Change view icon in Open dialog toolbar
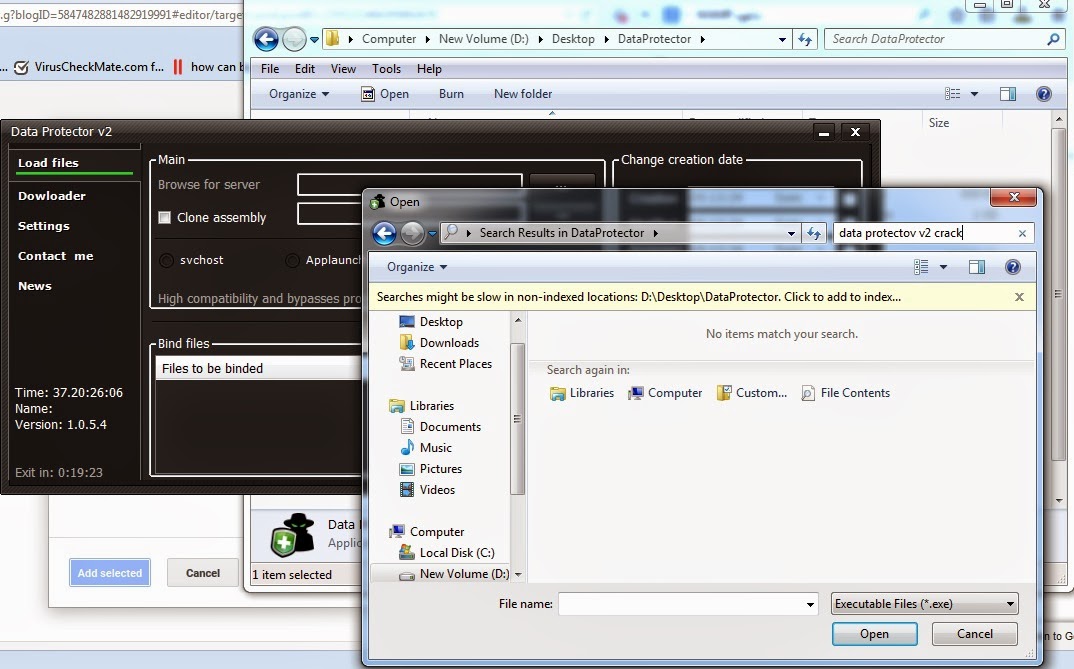 (x=921, y=267)
